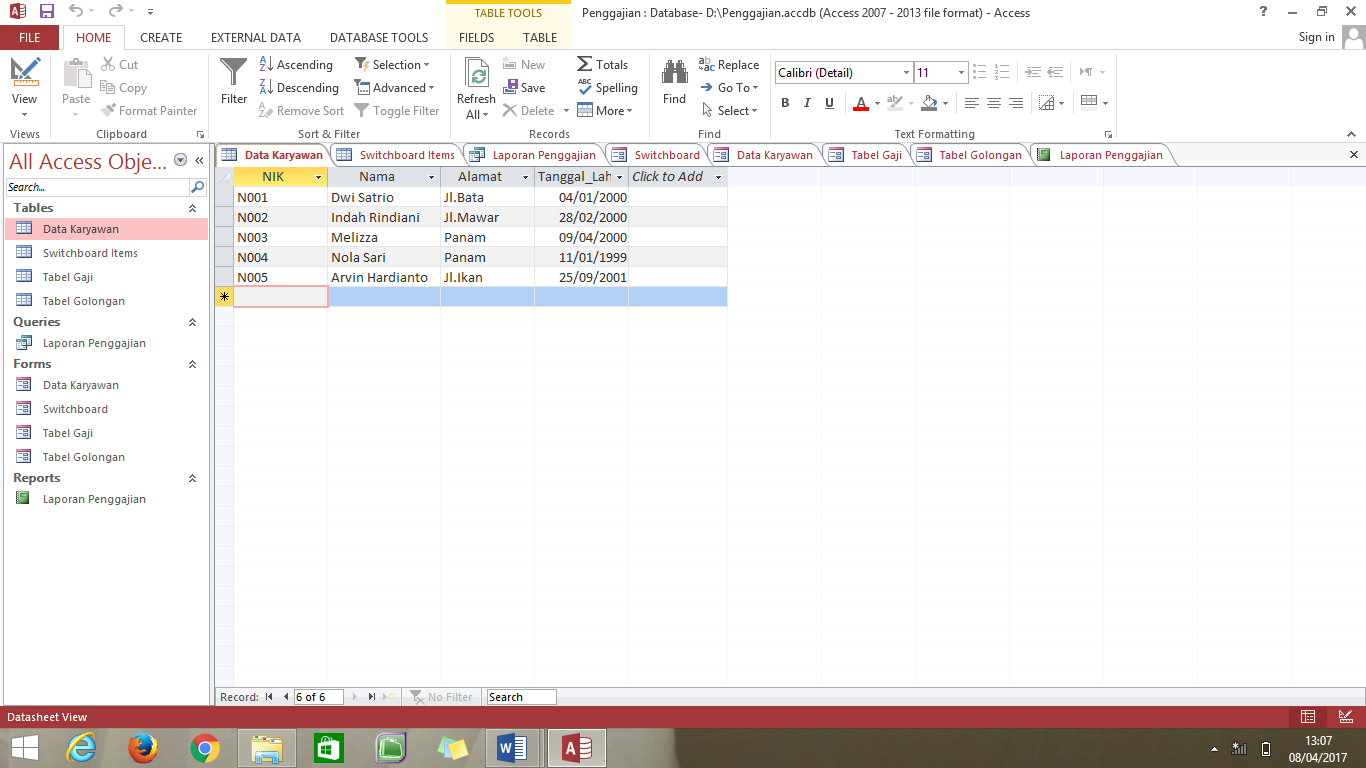Viewport: 1366px width, 768px height.
Task: Open Windows Start menu
Action: coord(24,748)
